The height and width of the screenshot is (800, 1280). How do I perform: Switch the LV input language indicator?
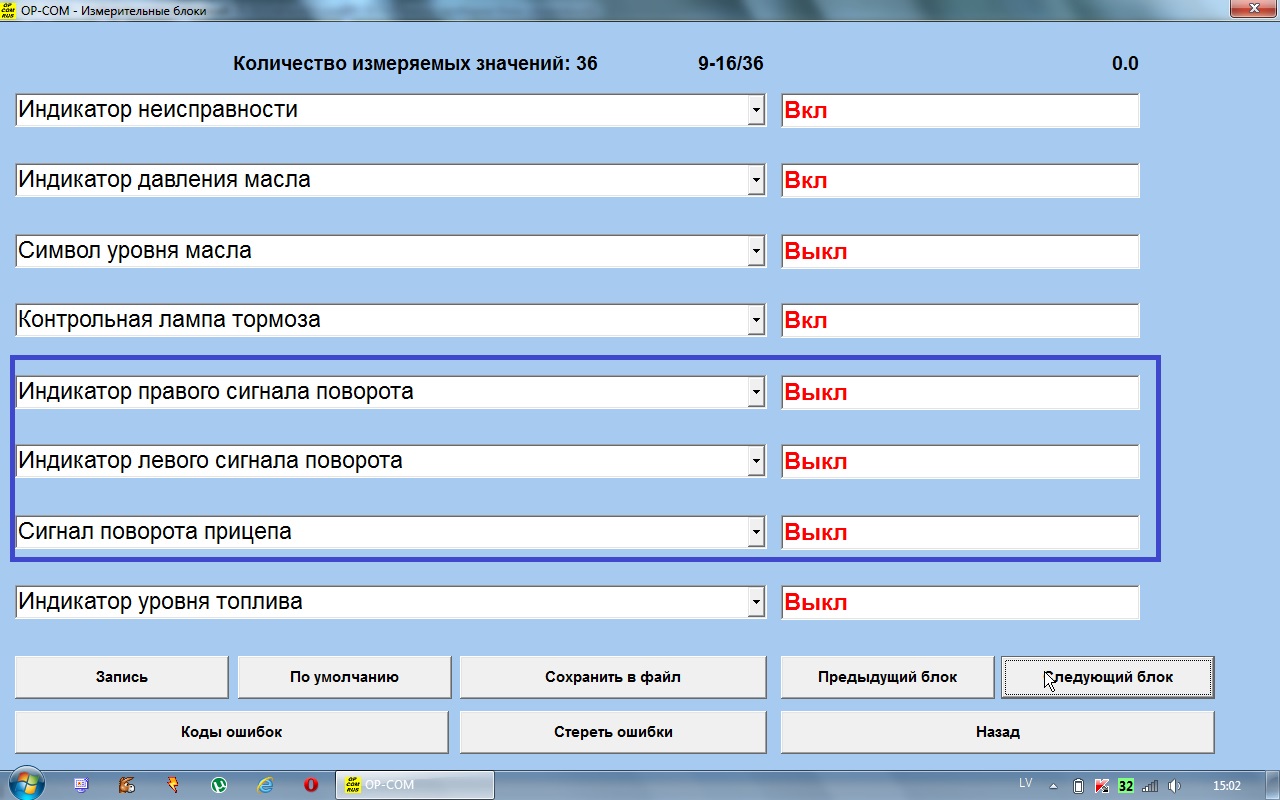[1025, 783]
